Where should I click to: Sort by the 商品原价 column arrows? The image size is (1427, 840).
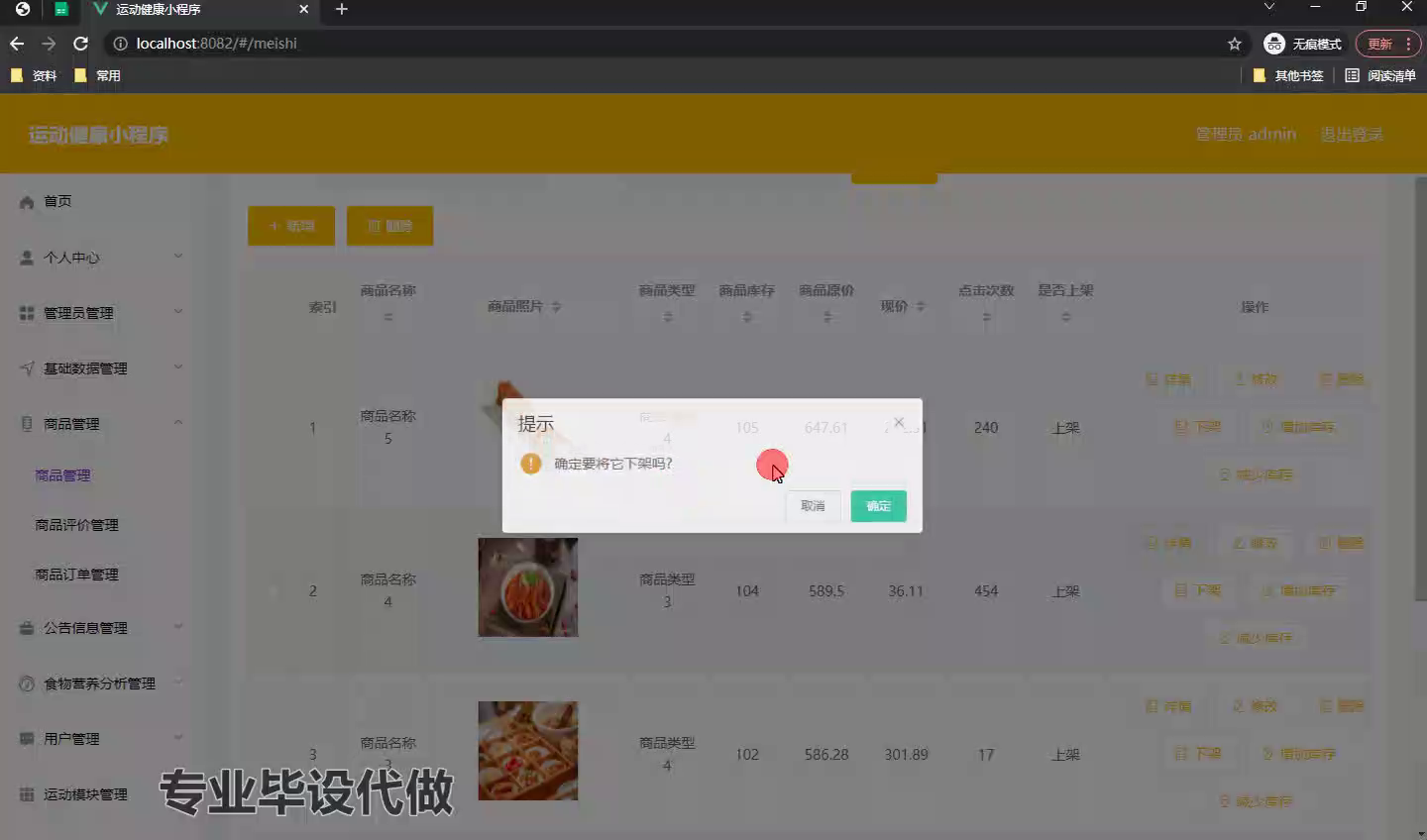click(x=826, y=317)
